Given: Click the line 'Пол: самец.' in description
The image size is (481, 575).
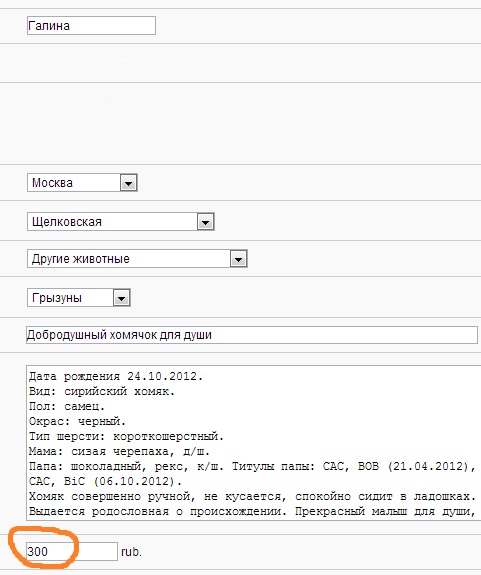Looking at the screenshot, I should pos(67,407).
